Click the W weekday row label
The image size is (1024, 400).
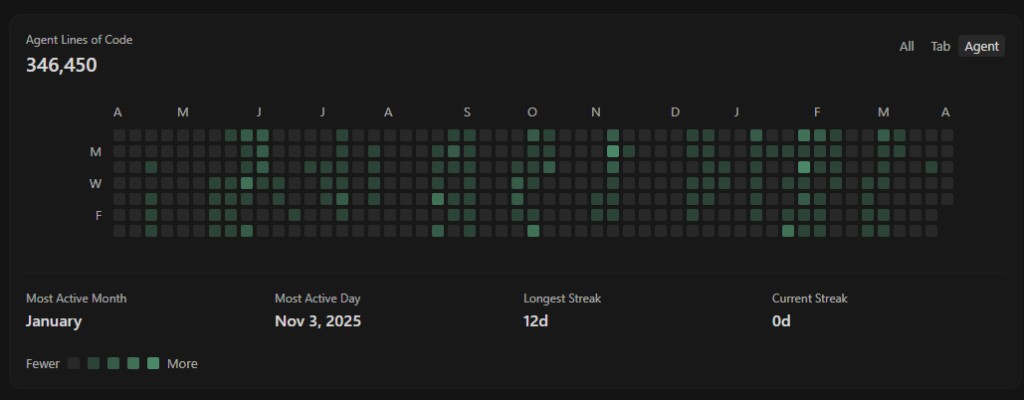(x=96, y=183)
